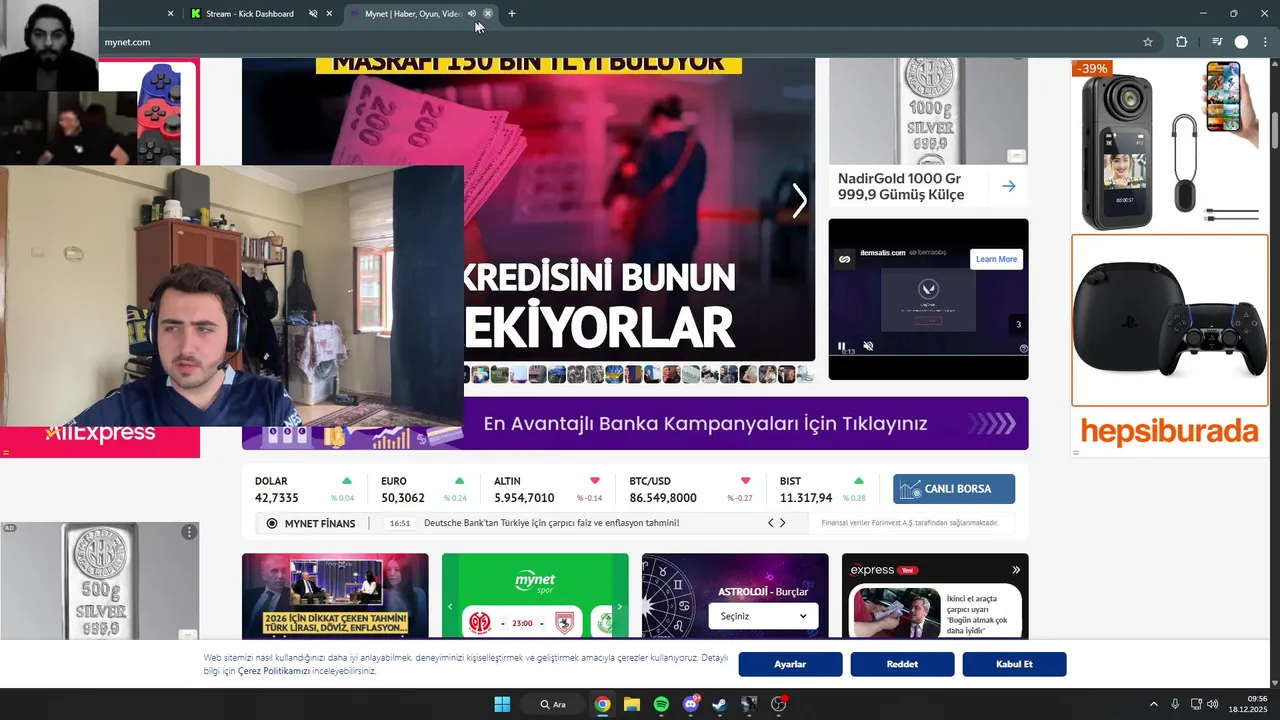The height and width of the screenshot is (720, 1280).
Task: Pause the itemsatis video ad
Action: [x=842, y=345]
